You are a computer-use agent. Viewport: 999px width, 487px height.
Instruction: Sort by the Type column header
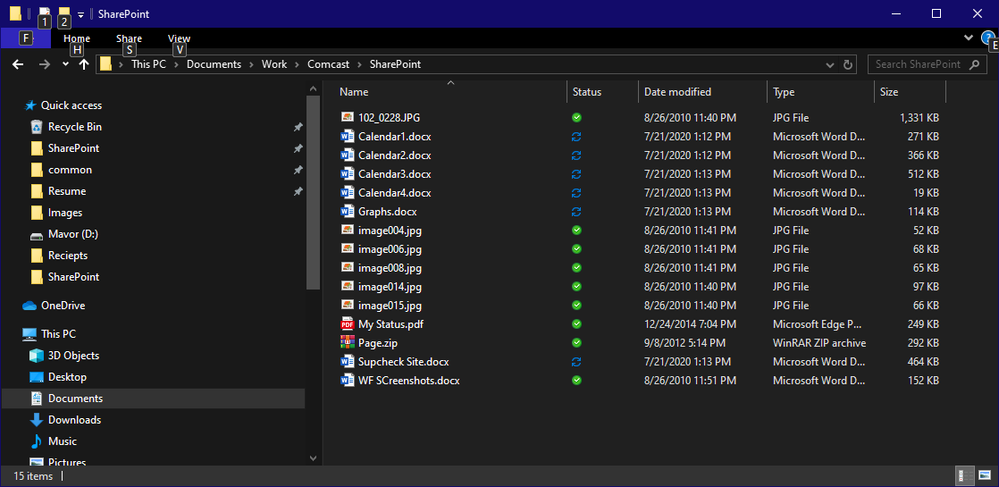[x=821, y=92]
